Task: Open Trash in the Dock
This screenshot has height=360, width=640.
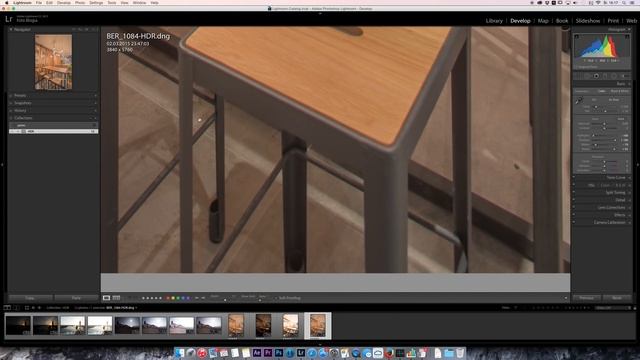Action: tap(460, 353)
